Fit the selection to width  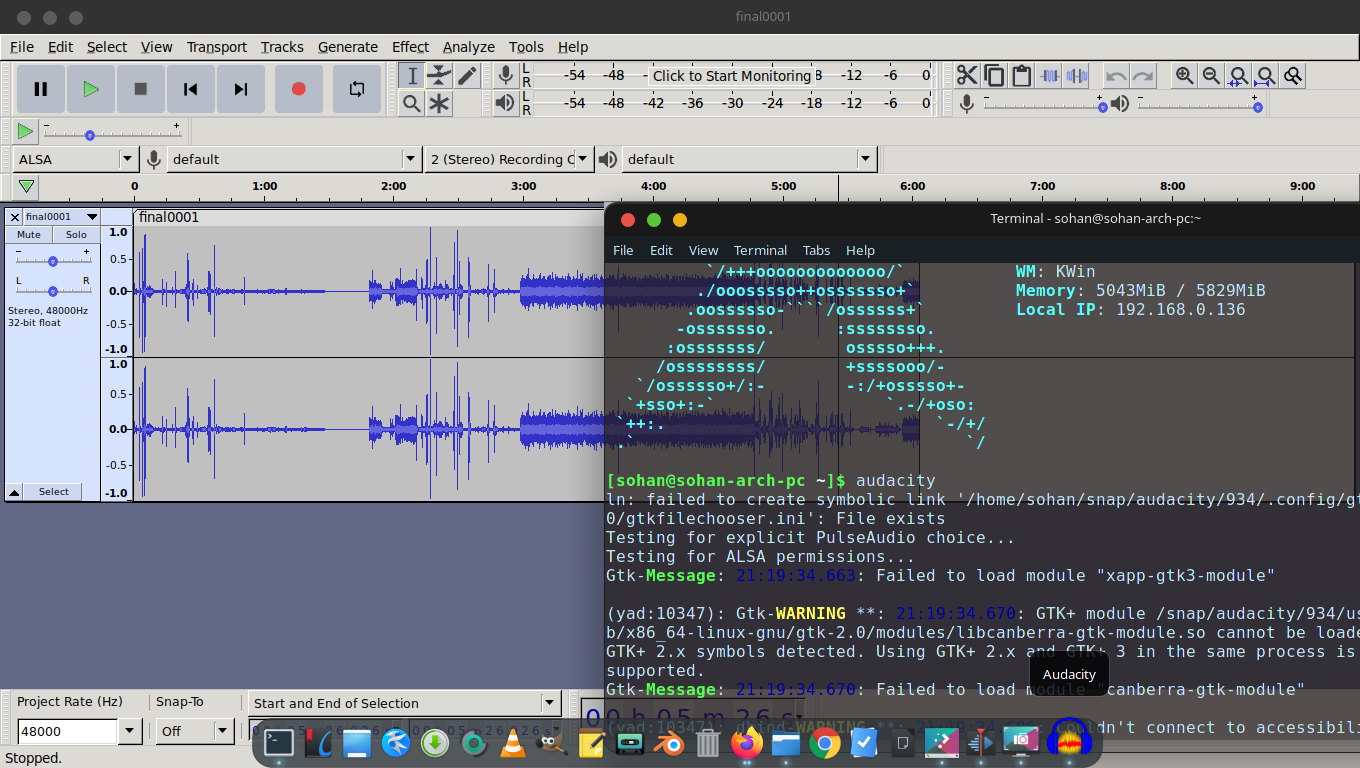point(1238,76)
